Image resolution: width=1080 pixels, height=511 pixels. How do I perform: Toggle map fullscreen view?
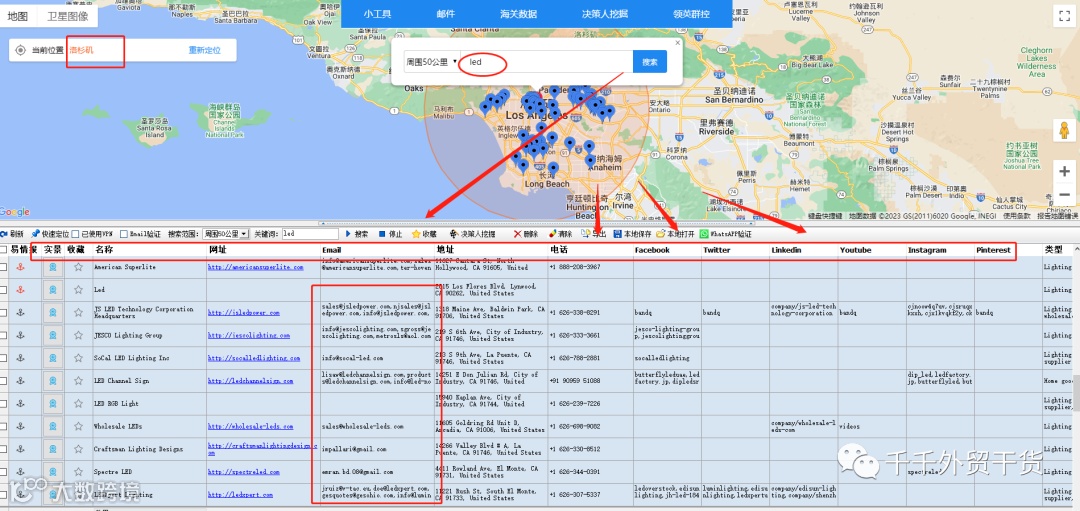coord(1064,17)
